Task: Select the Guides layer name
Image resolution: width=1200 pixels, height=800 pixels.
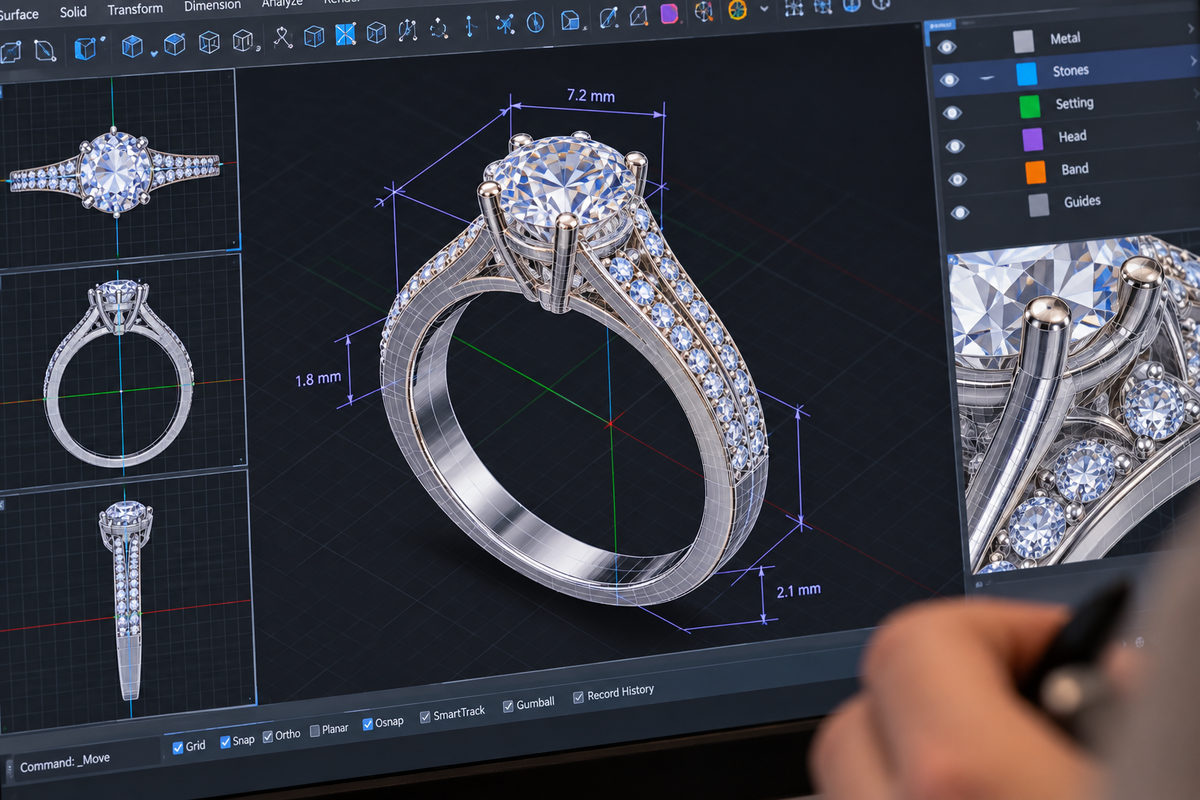Action: [x=1082, y=201]
